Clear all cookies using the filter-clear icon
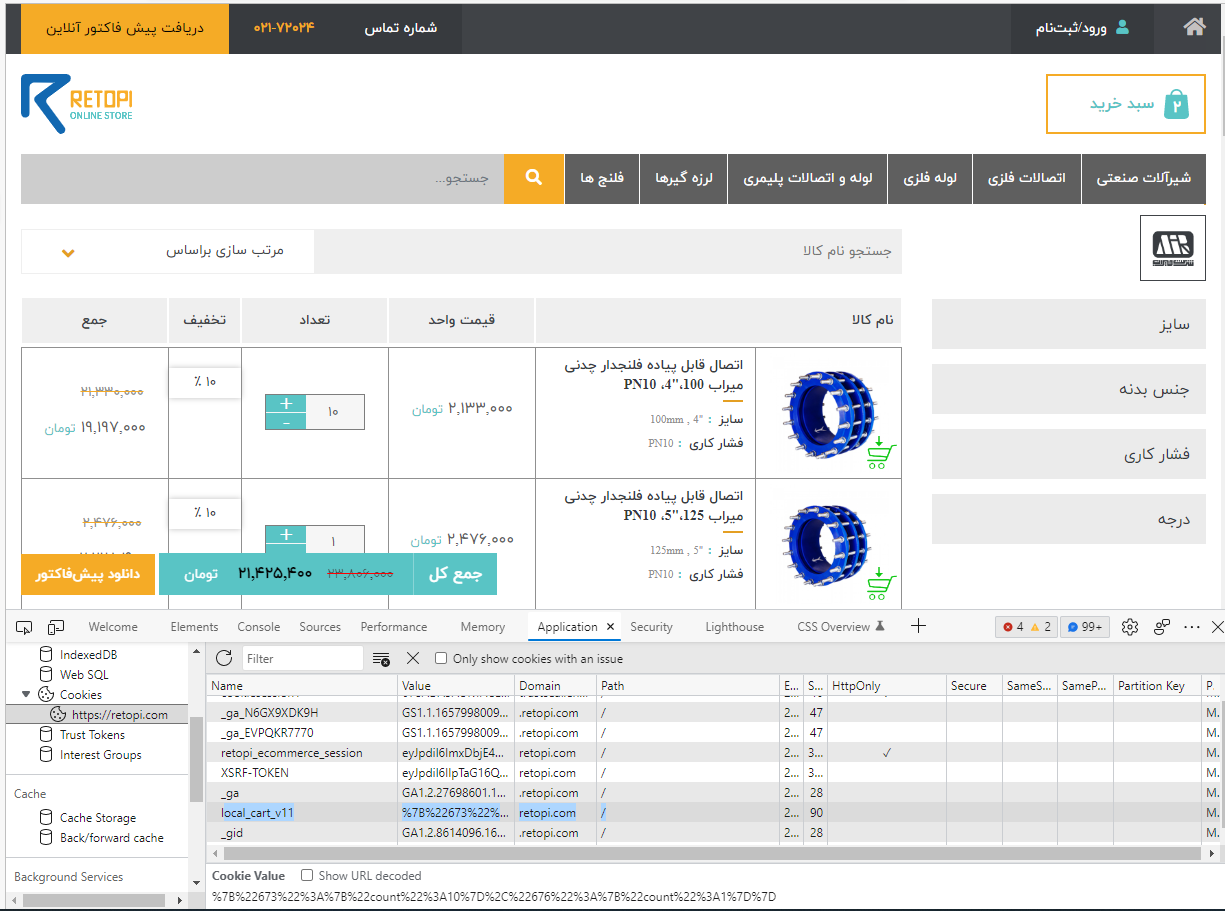Viewport: 1225px width, 911px height. [x=381, y=659]
